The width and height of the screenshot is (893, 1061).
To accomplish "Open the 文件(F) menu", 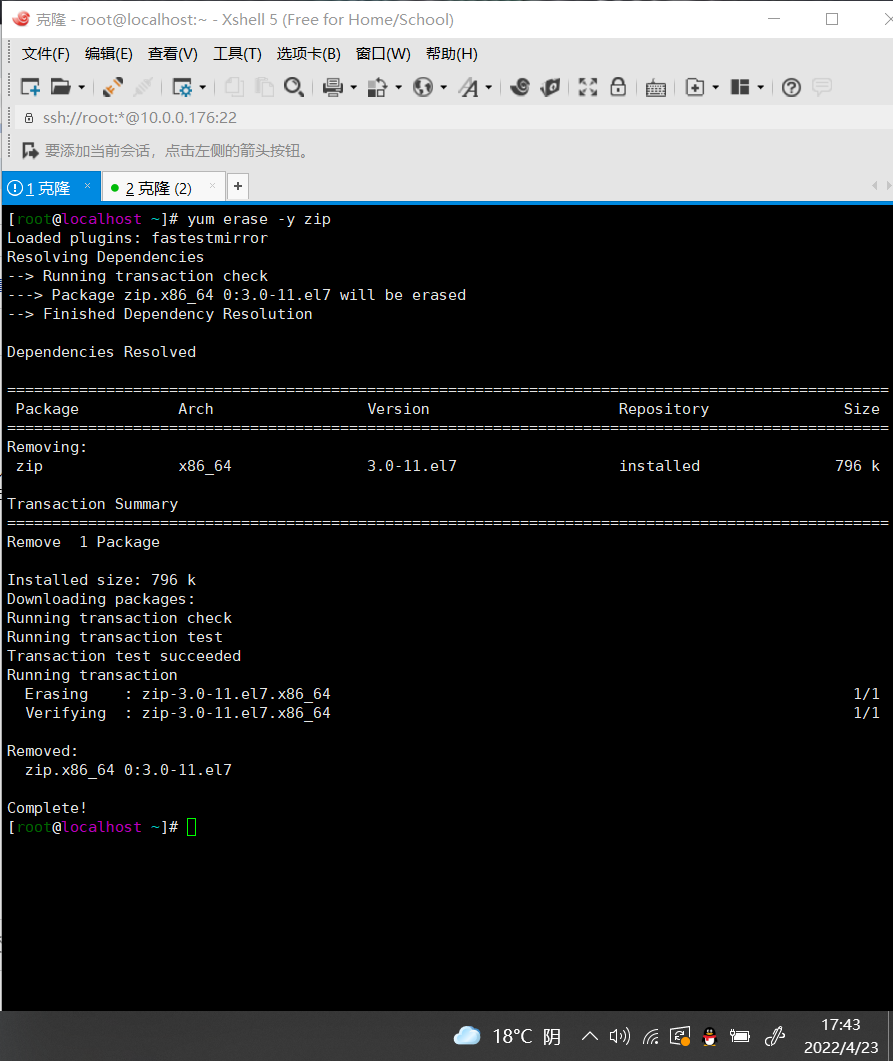I will point(45,53).
